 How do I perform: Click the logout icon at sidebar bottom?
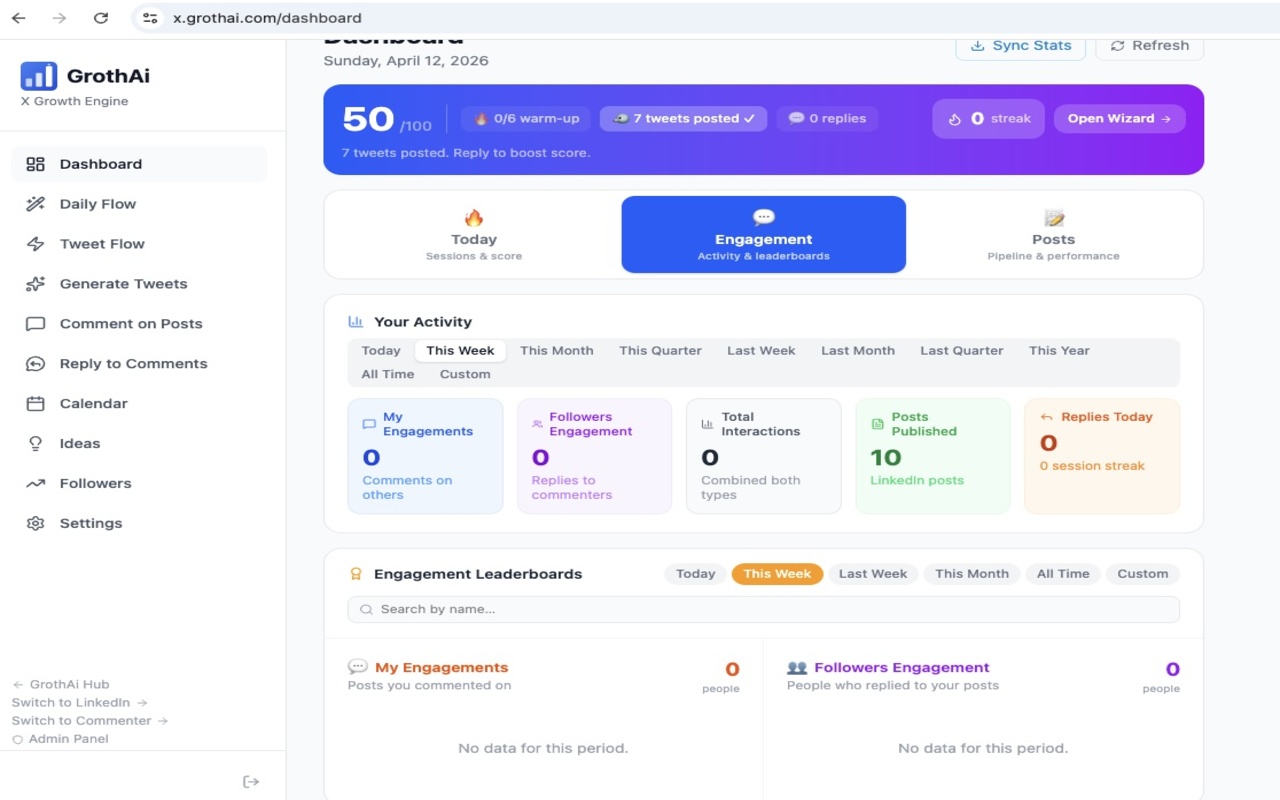(x=251, y=782)
